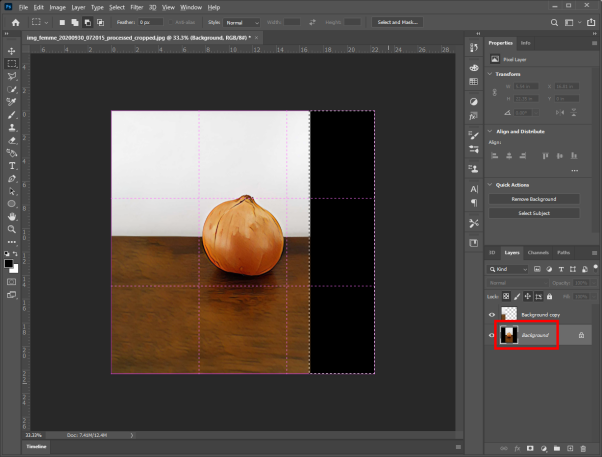Viewport: 602px width, 457px height.
Task: Select Intersect with Selection mode
Action: (x=101, y=23)
